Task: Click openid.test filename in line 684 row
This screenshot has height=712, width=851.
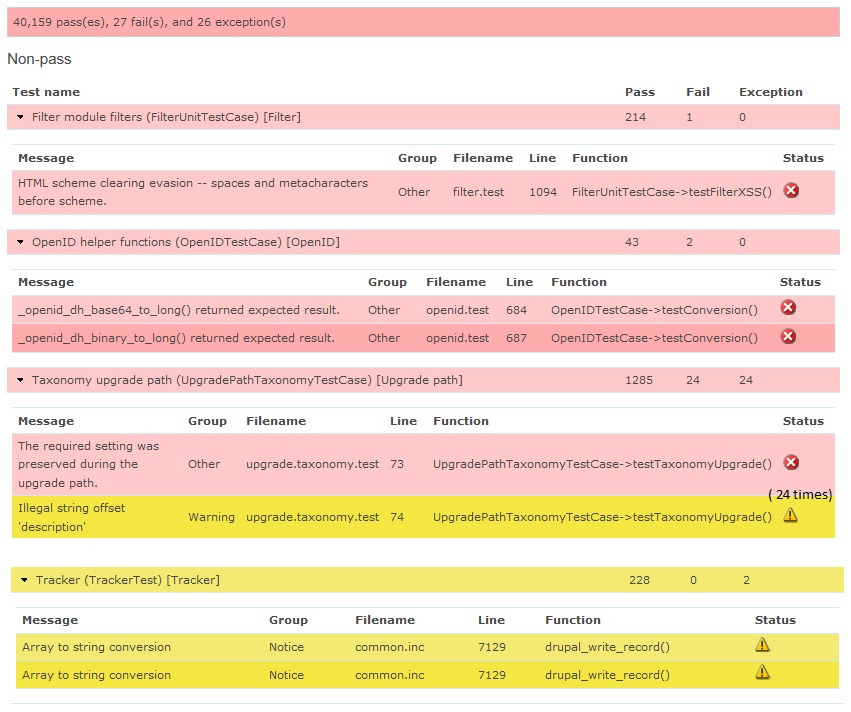Action: click(457, 310)
